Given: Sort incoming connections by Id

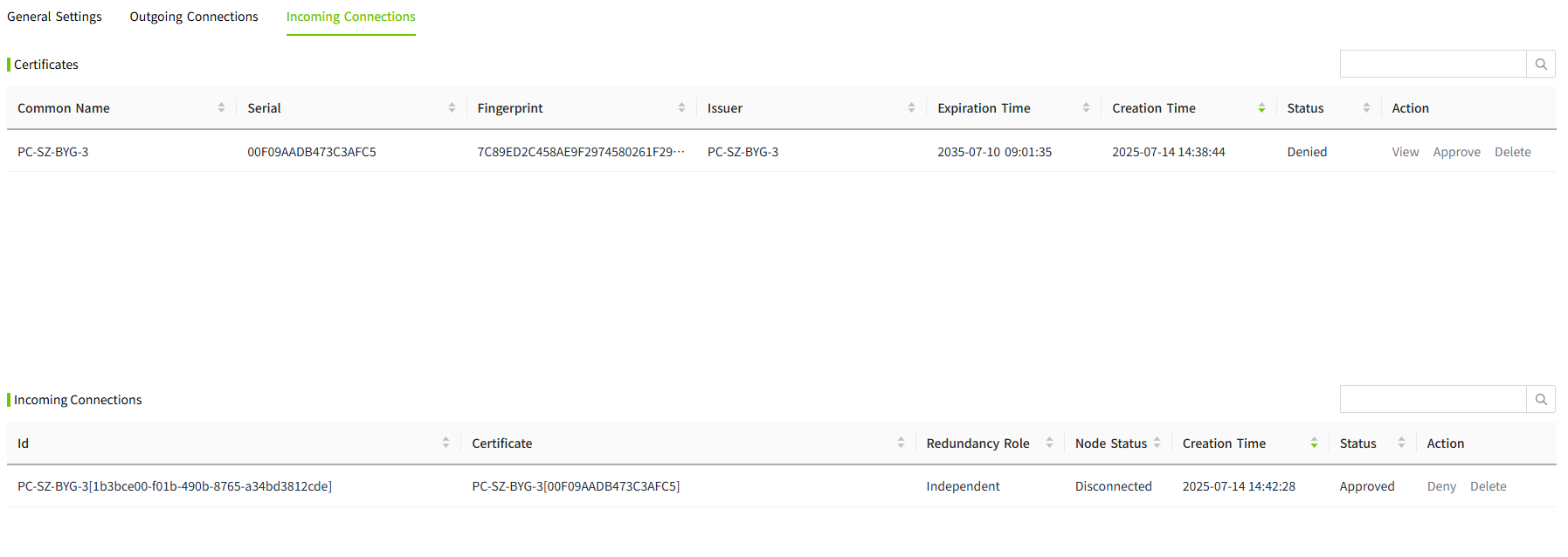Looking at the screenshot, I should point(446,444).
